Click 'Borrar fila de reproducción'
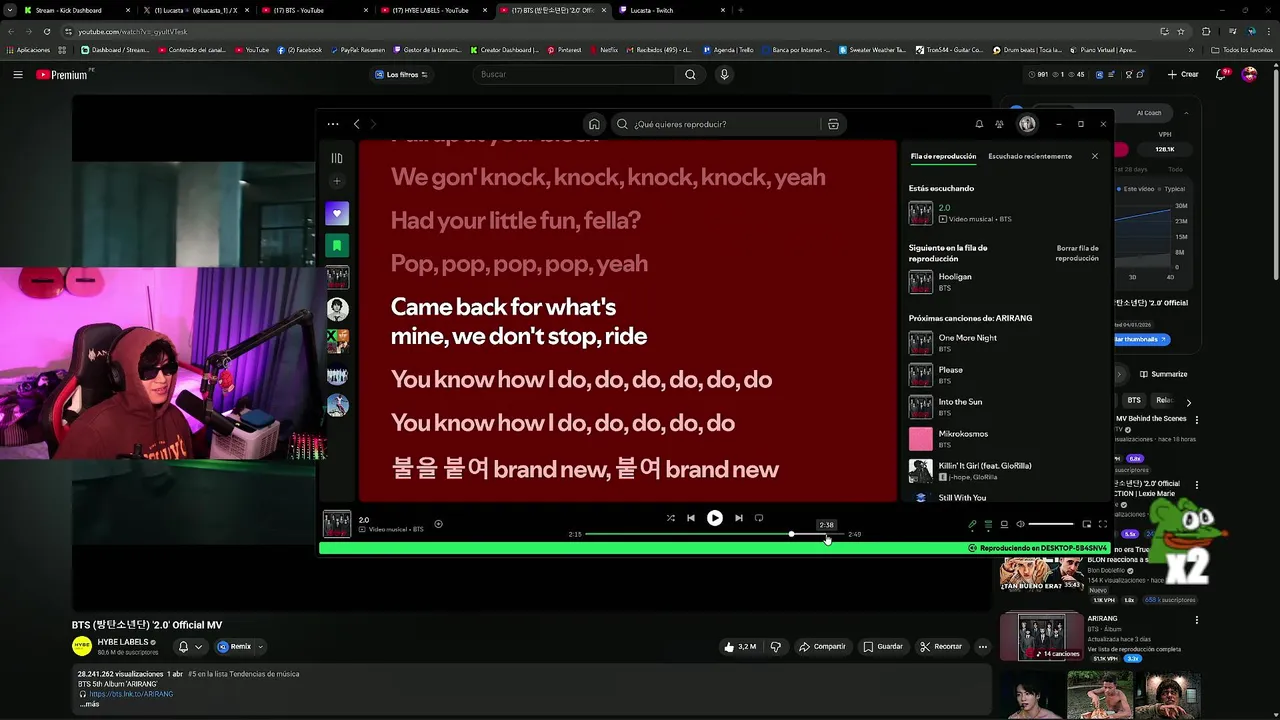 click(1077, 253)
